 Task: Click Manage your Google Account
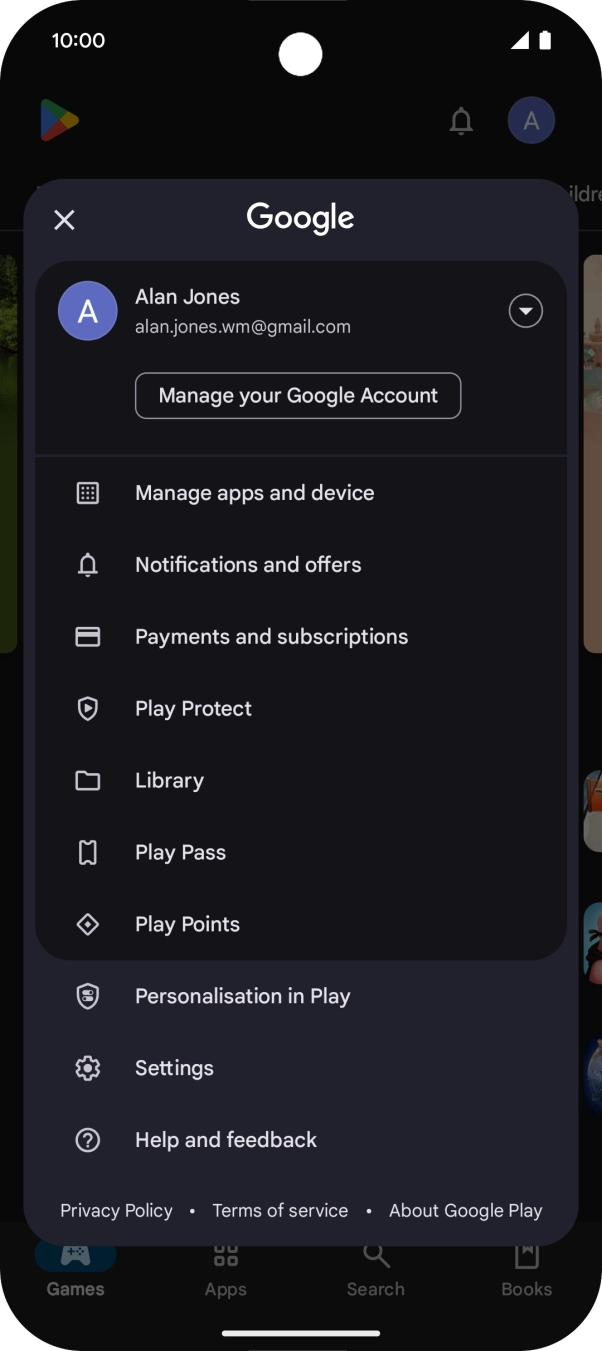tap(297, 395)
